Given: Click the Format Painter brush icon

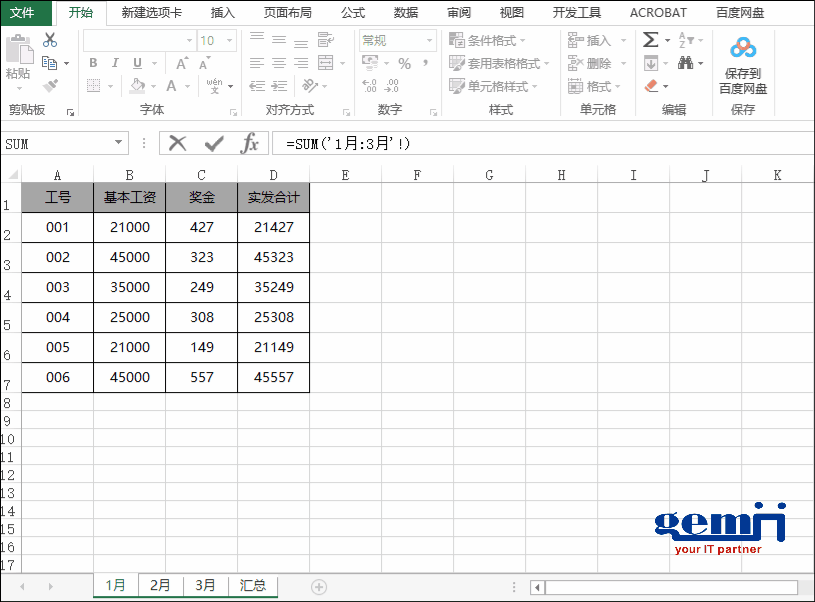Looking at the screenshot, I should (50, 86).
